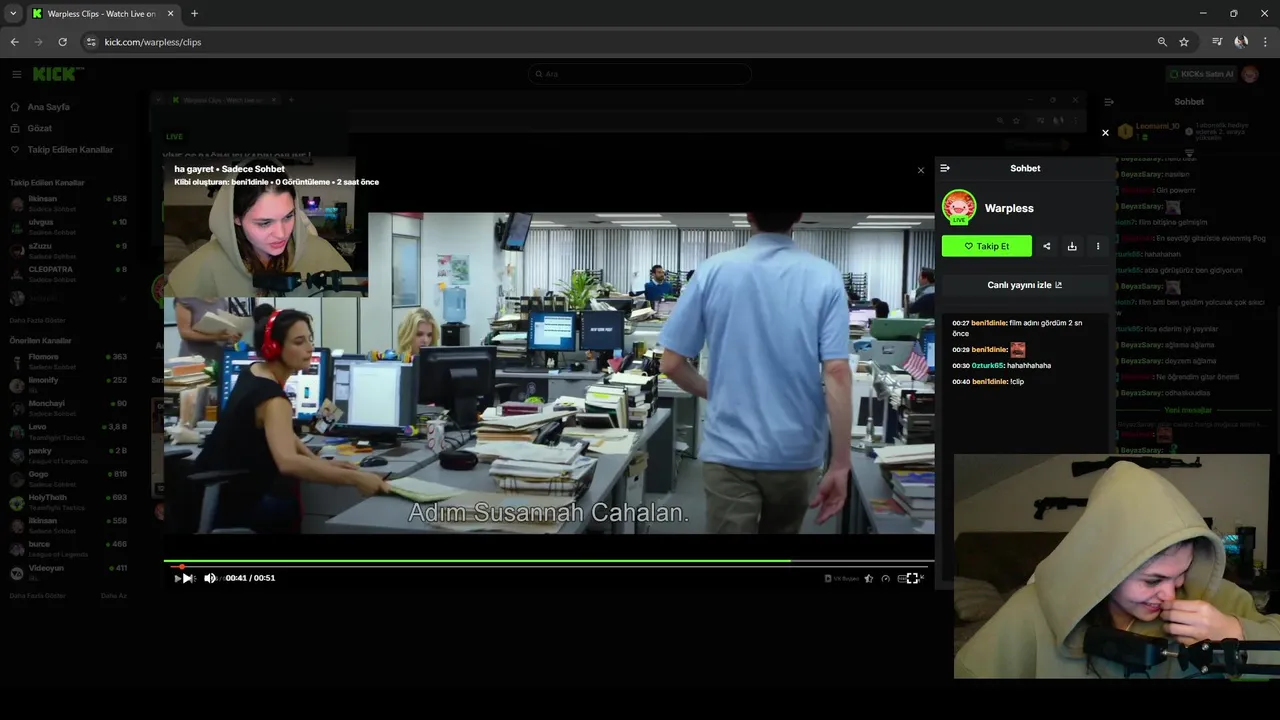Click the star icon in player controls
Image resolution: width=1280 pixels, height=720 pixels.
click(868, 578)
